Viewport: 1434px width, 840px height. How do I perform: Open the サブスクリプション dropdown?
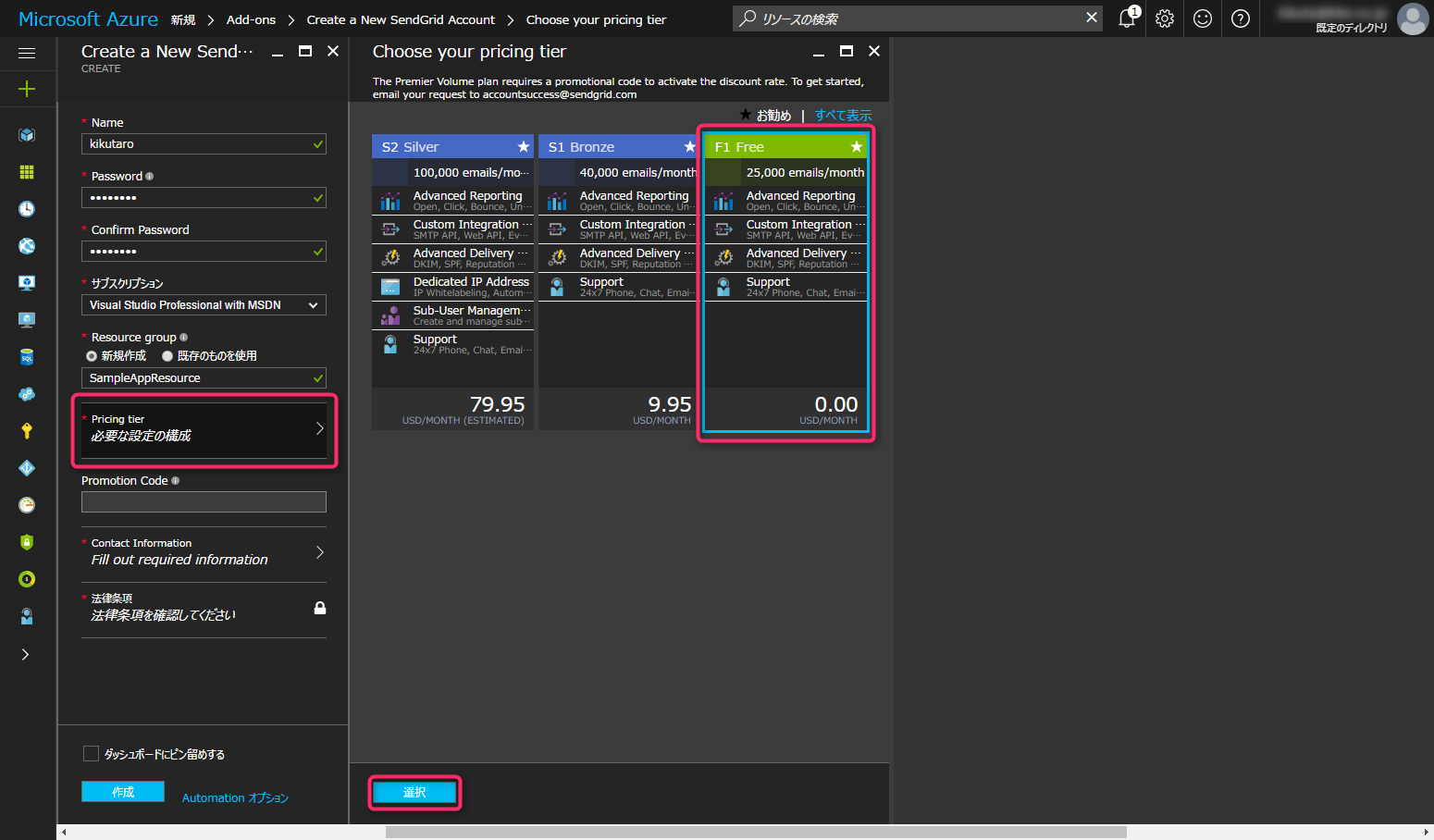204,304
